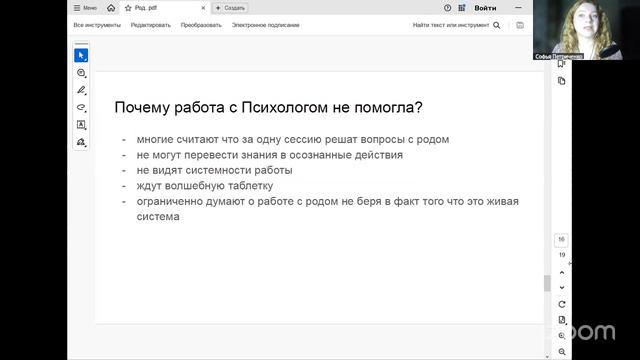Click Найти текст или инструмент search field
640x360 pixels.
tap(451, 25)
